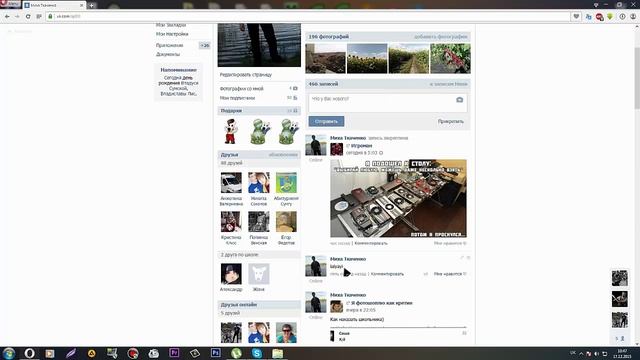This screenshot has height=360, width=640.
Task: Click the +26 badge next to Приложения
Action: [x=204, y=45]
